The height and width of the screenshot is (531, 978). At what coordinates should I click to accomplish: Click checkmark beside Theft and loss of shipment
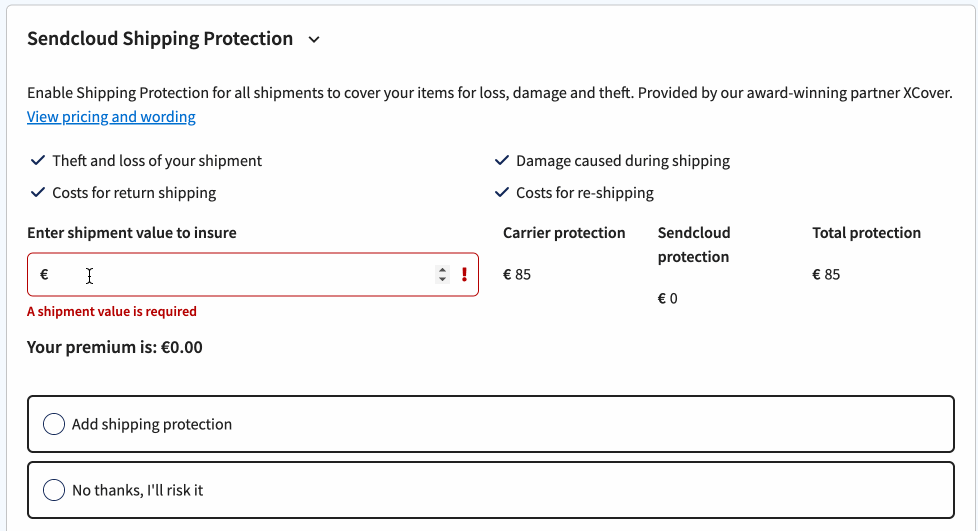click(38, 160)
